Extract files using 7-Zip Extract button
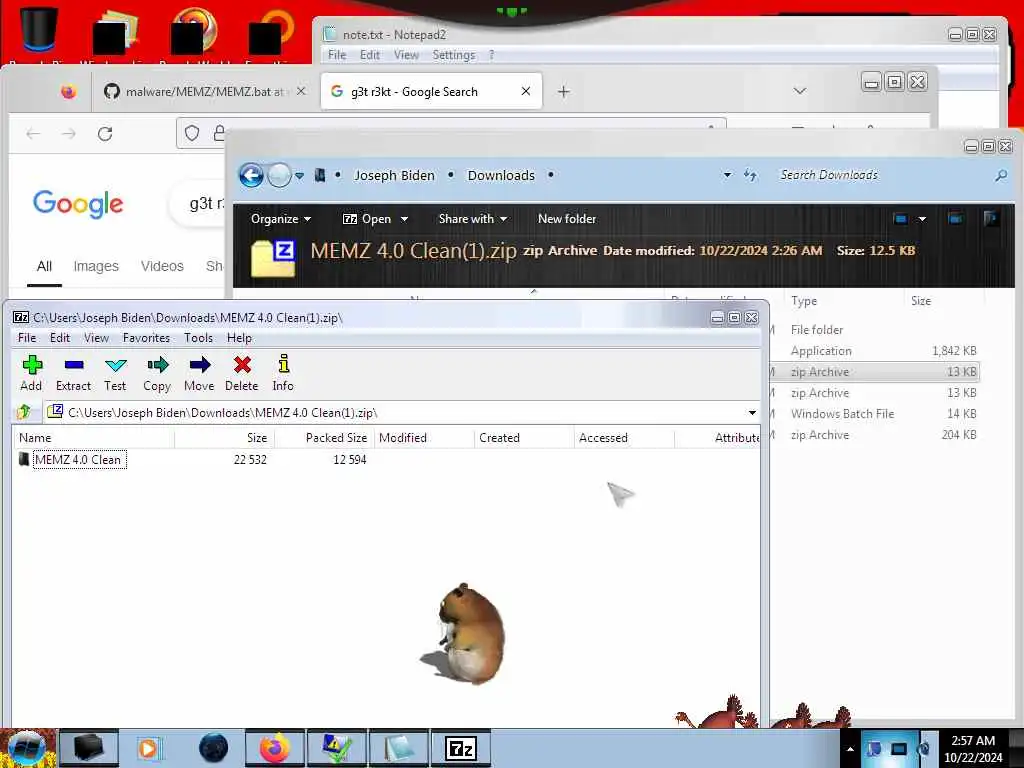1024x768 pixels. pyautogui.click(x=73, y=374)
